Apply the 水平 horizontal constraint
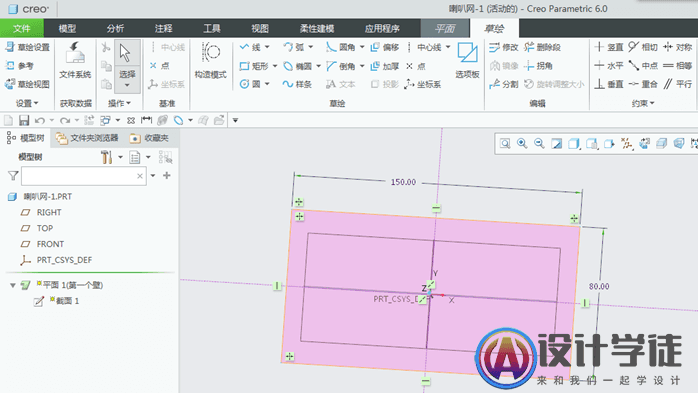The height and width of the screenshot is (393, 698). coord(609,66)
